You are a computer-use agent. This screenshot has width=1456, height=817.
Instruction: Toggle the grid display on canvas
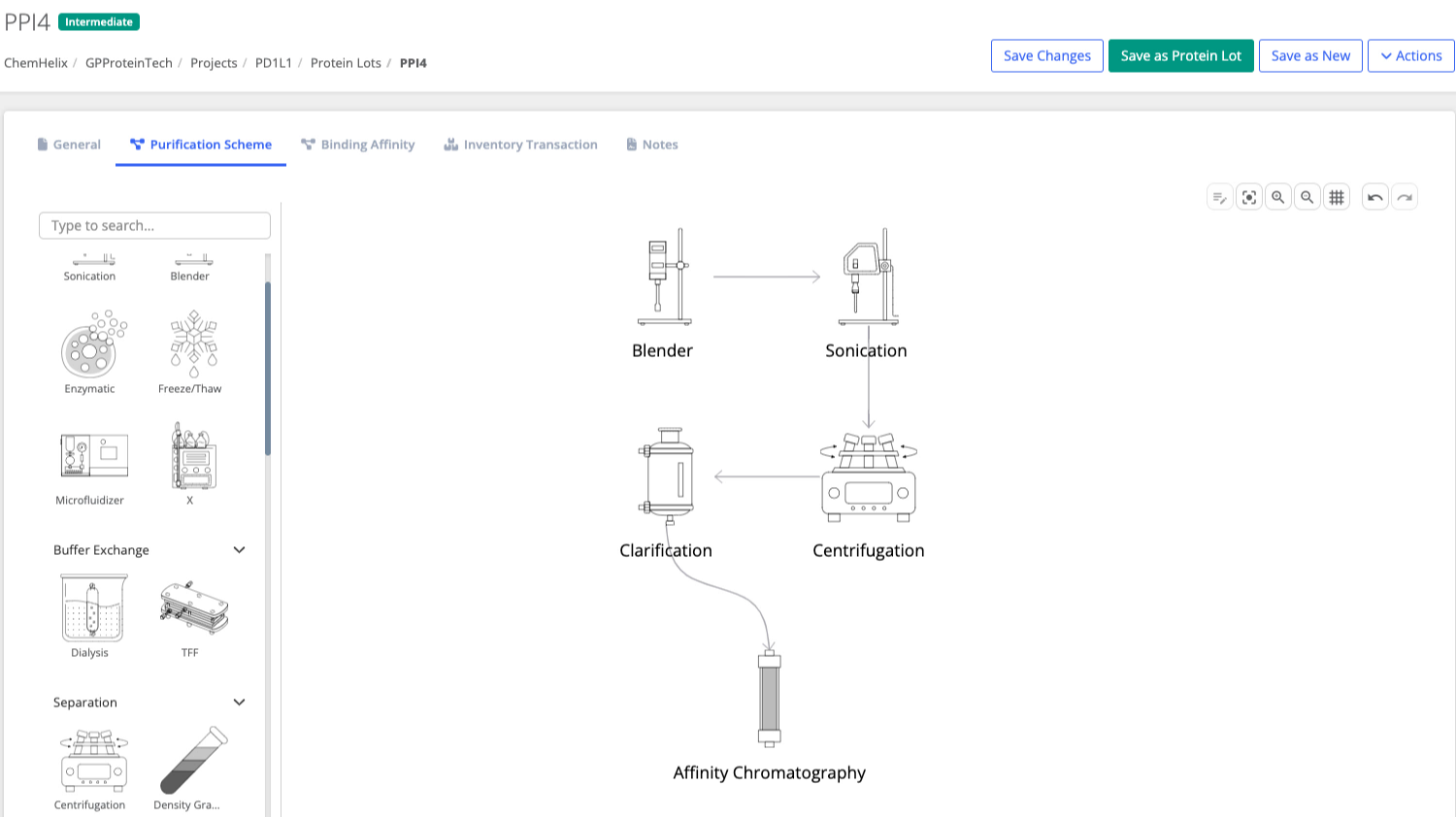point(1337,196)
